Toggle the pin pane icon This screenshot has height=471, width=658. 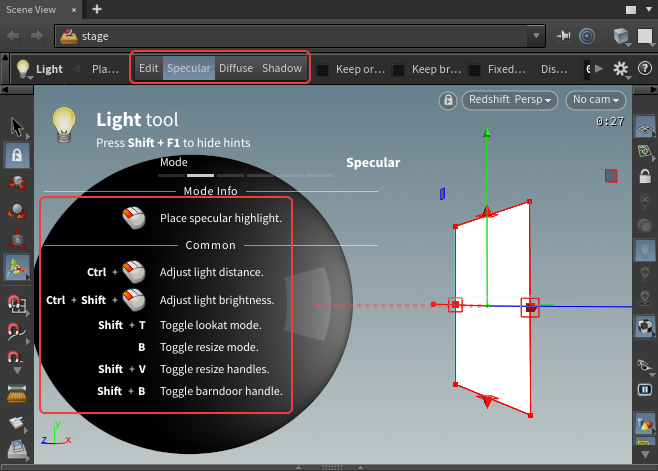pos(563,36)
